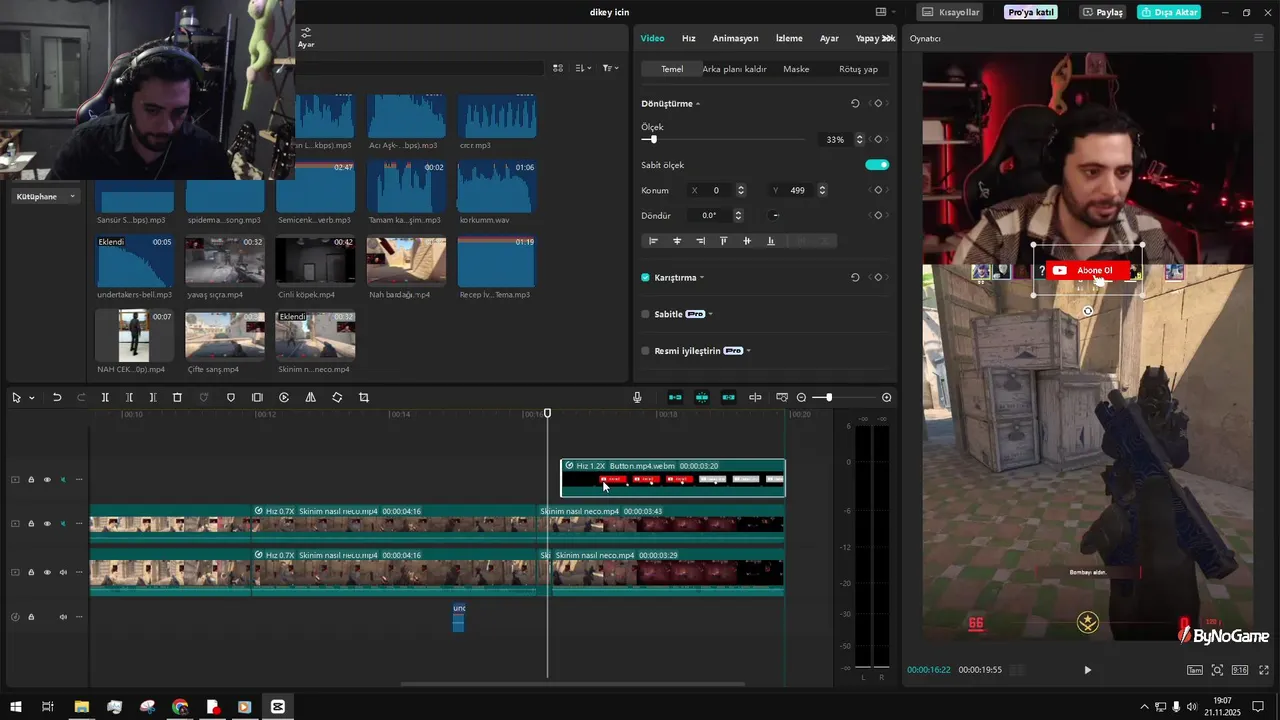Open the media filter dropdown
The width and height of the screenshot is (1280, 720).
[610, 68]
